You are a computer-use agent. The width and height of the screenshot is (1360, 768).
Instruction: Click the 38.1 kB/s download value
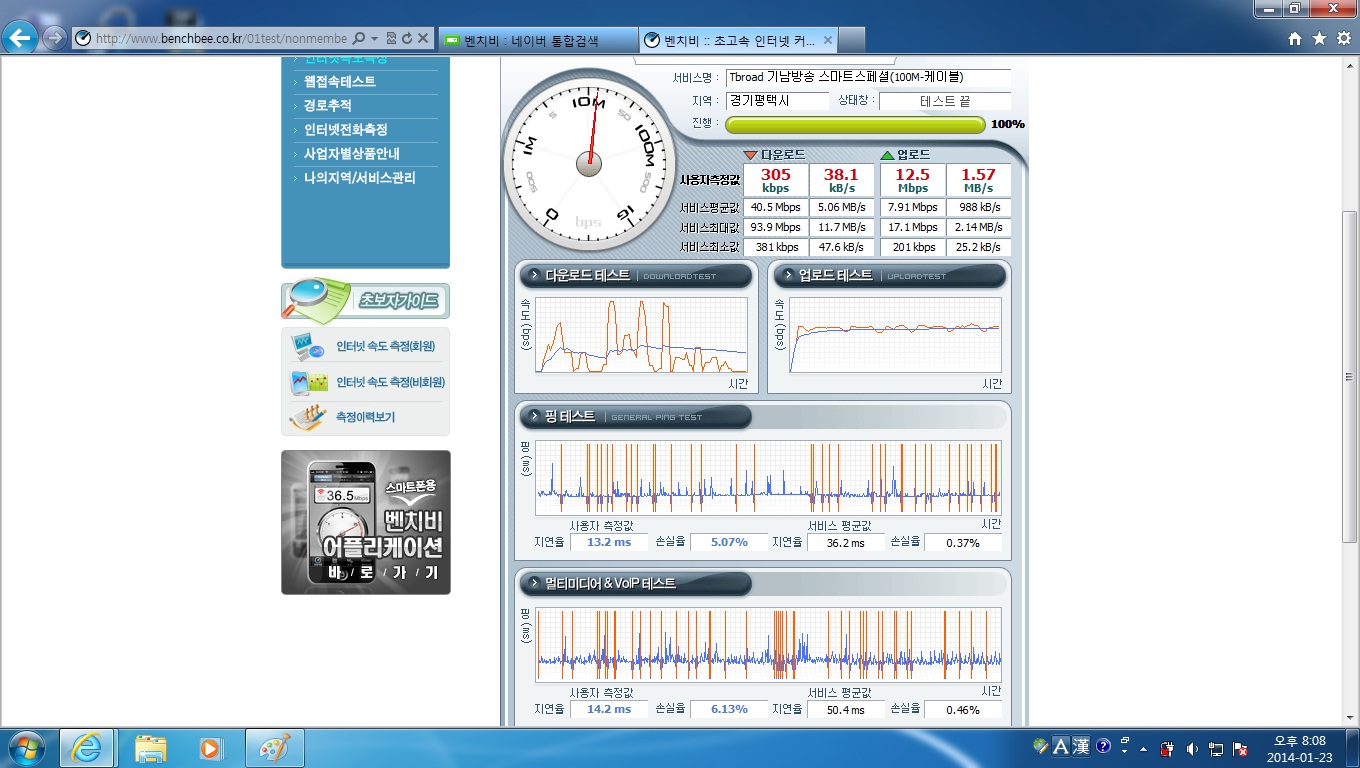click(842, 181)
